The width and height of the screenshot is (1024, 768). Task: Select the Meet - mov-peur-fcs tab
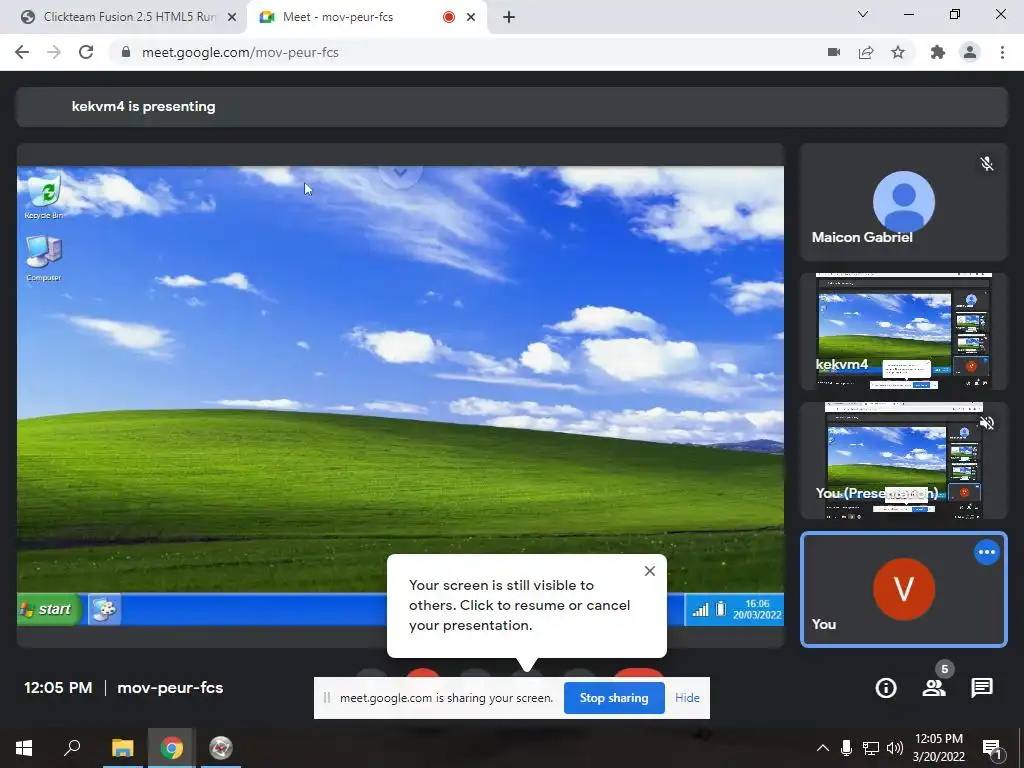pos(366,17)
